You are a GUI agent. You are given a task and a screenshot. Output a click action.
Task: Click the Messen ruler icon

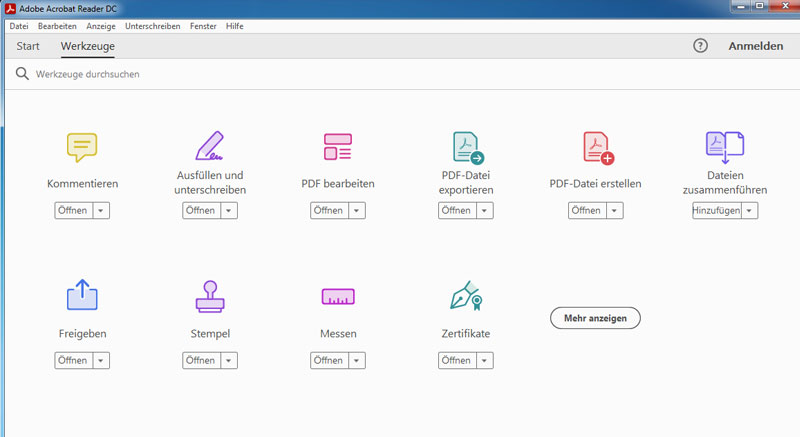click(x=337, y=297)
